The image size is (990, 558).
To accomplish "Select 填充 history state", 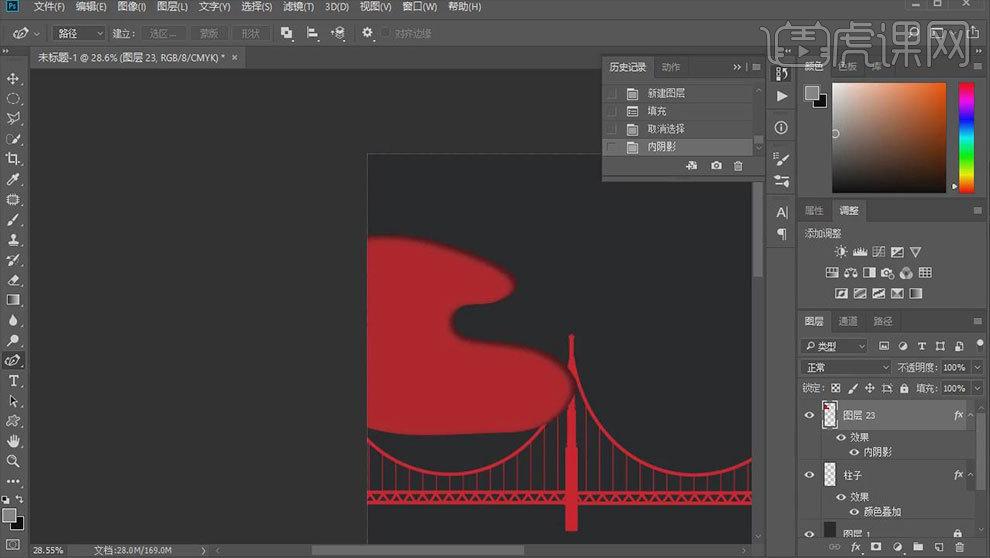I will (x=679, y=111).
